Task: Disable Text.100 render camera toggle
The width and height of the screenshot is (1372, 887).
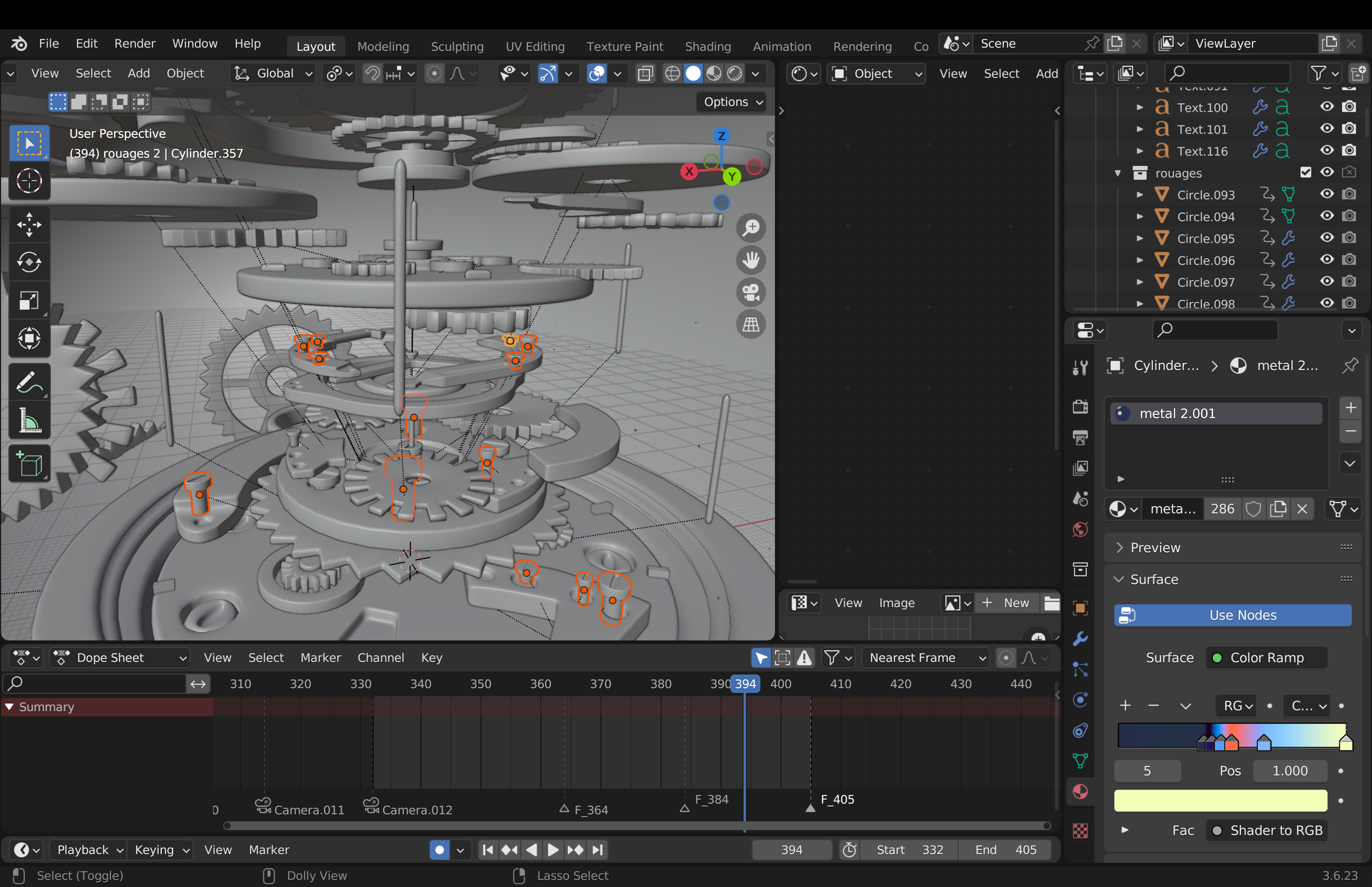Action: coord(1348,107)
